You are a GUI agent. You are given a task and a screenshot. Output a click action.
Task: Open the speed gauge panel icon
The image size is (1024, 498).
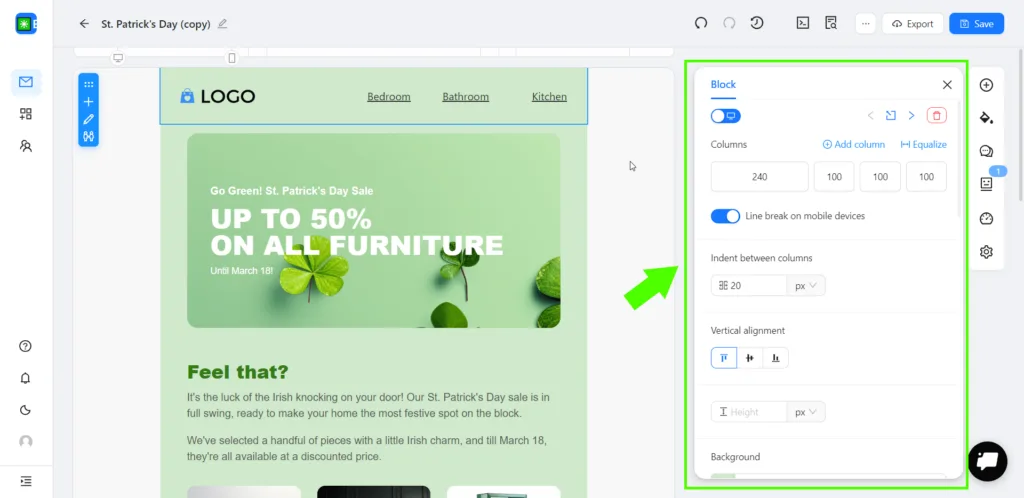[986, 218]
